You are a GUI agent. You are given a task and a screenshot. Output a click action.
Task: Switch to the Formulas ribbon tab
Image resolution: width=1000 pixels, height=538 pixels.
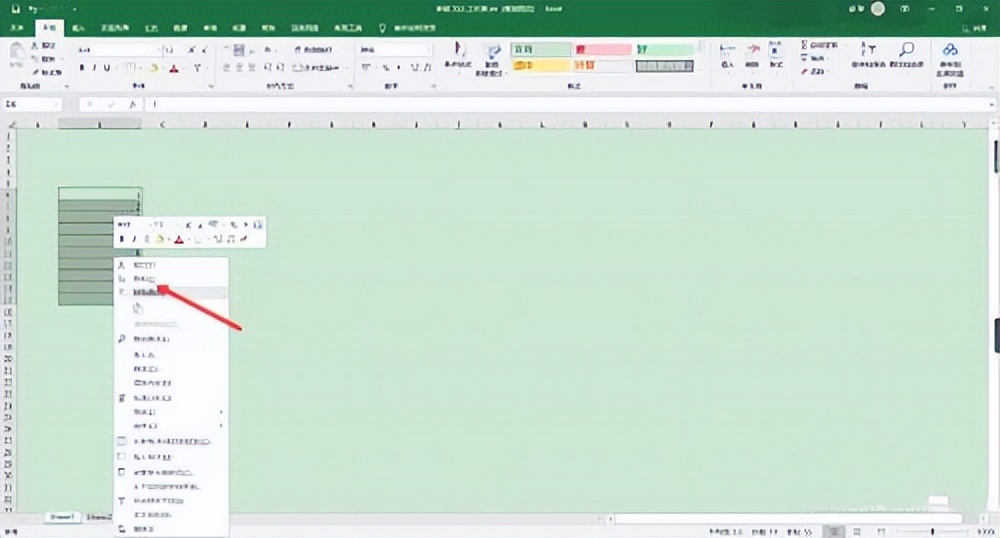(151, 28)
